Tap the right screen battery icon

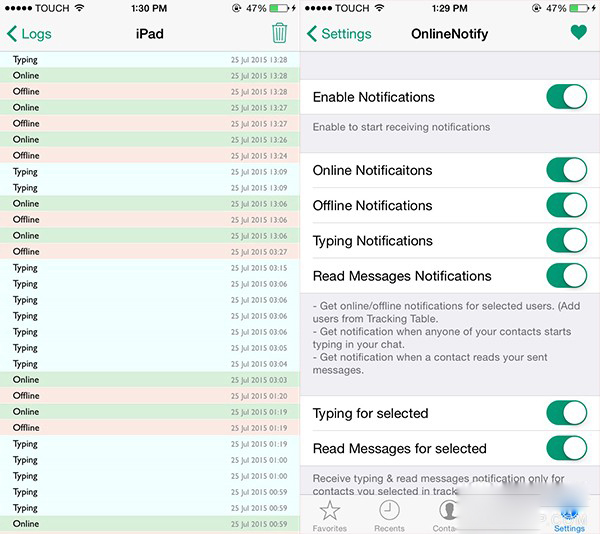coord(579,8)
